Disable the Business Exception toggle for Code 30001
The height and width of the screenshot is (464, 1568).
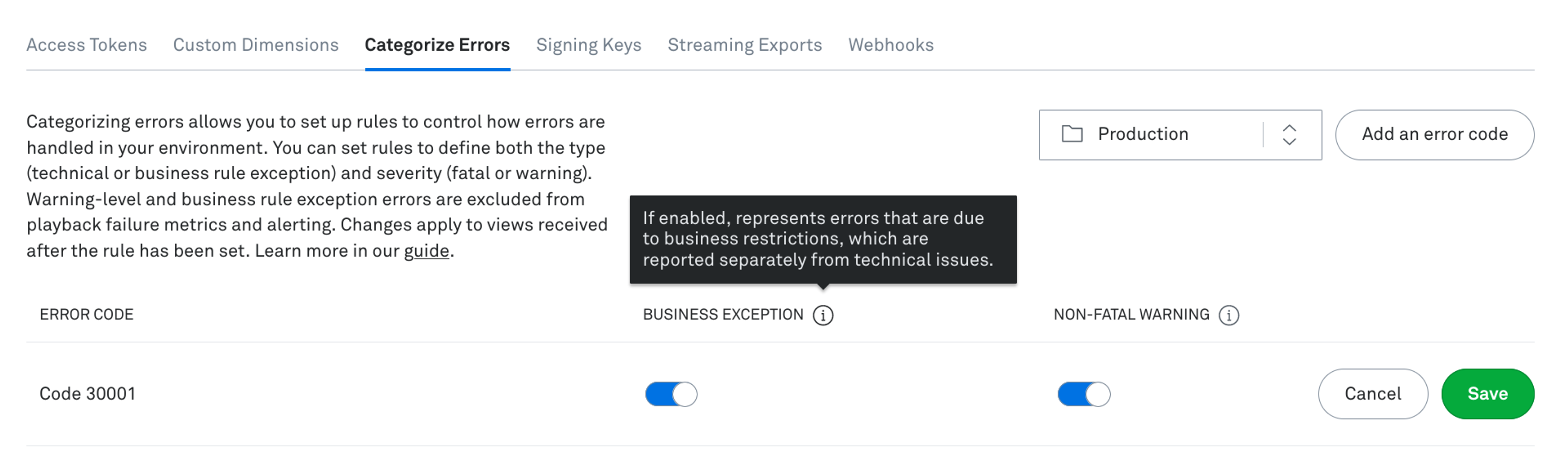click(672, 394)
